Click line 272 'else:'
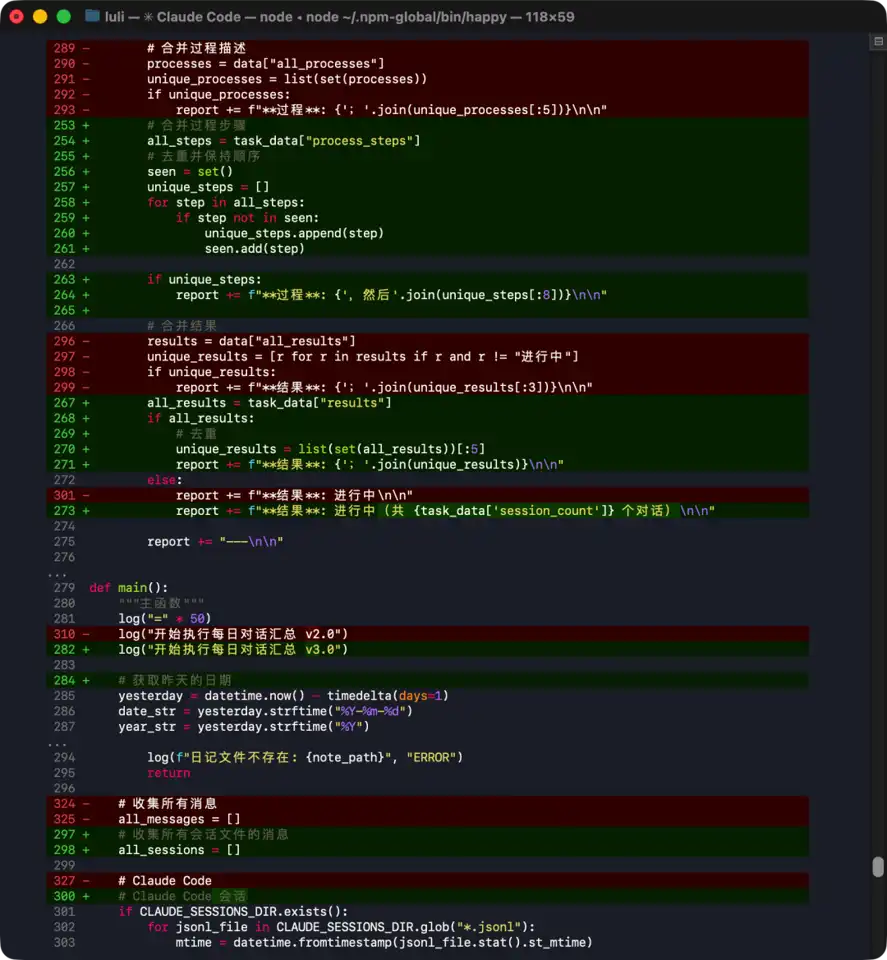Screen dimensions: 887x960 click(x=165, y=480)
